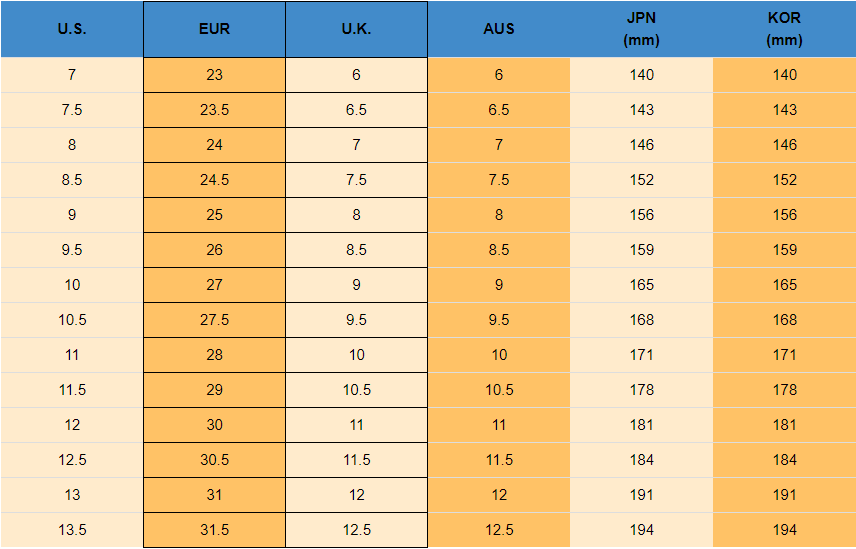
Task: Select the KOR (mm) column header
Action: pyautogui.click(x=784, y=29)
